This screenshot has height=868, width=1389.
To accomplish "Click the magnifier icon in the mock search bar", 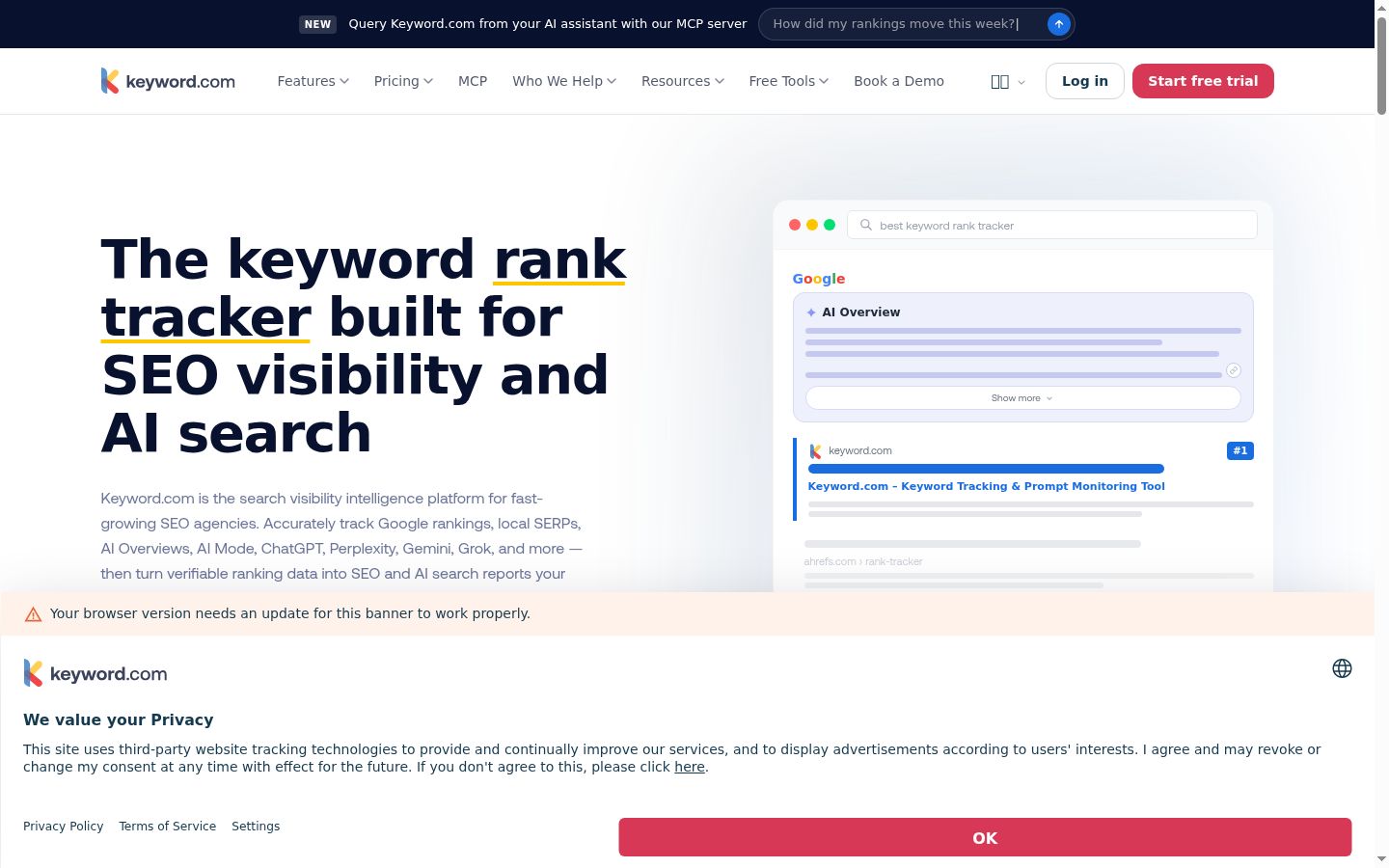I will pyautogui.click(x=865, y=225).
